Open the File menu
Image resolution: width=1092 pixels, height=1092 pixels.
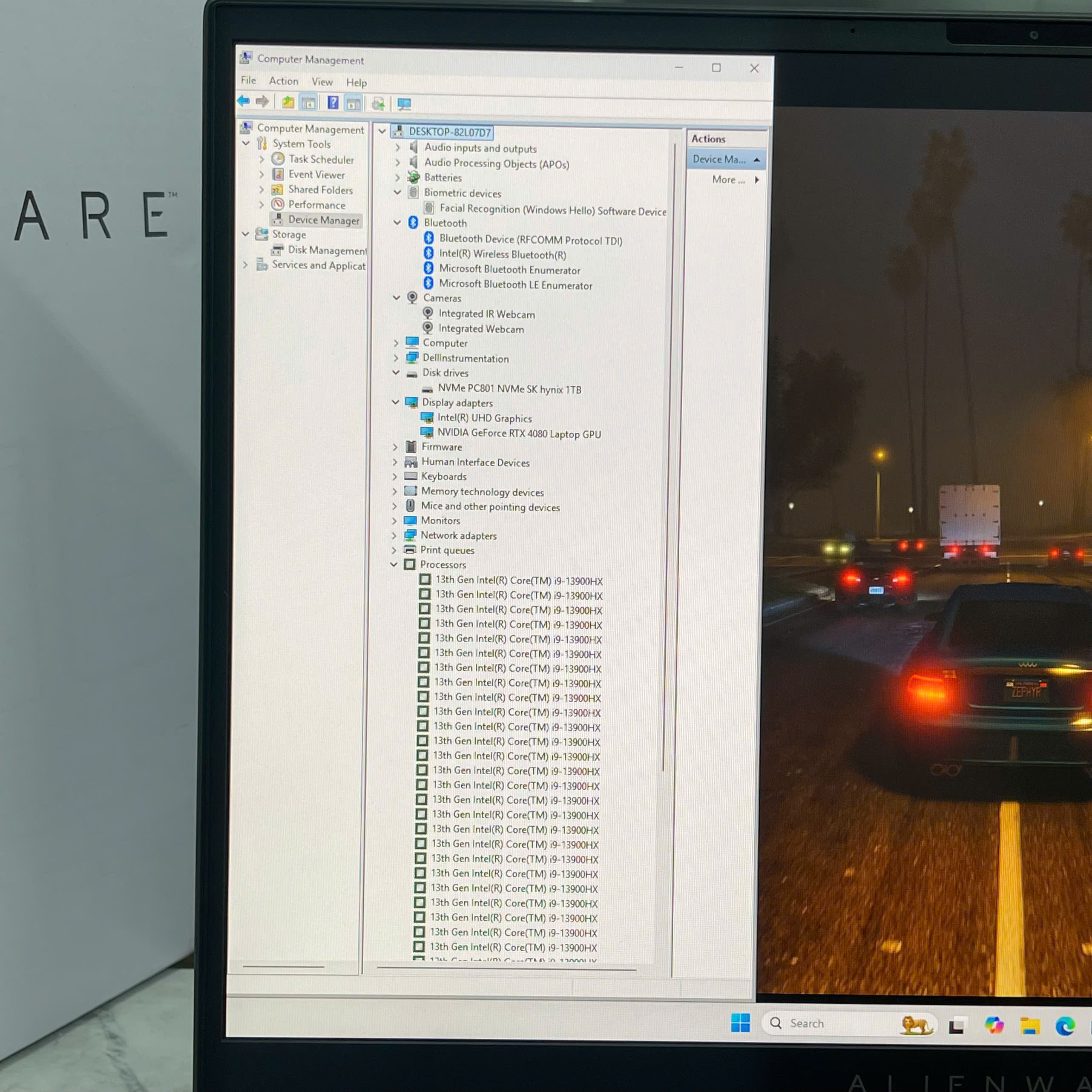248,80
